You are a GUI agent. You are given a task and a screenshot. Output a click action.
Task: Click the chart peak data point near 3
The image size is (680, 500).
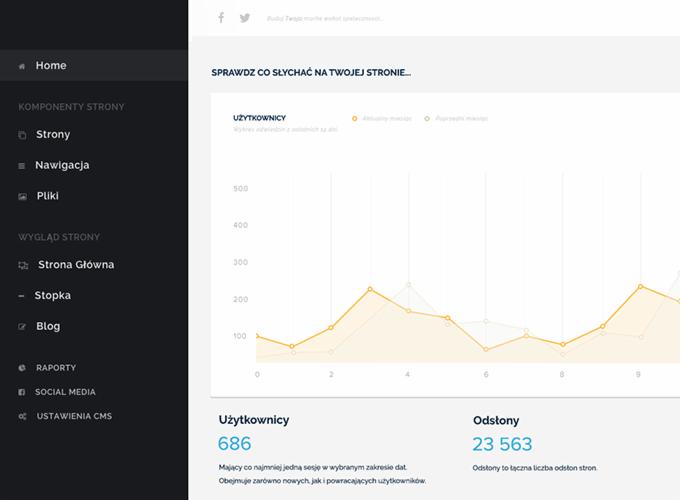click(370, 289)
